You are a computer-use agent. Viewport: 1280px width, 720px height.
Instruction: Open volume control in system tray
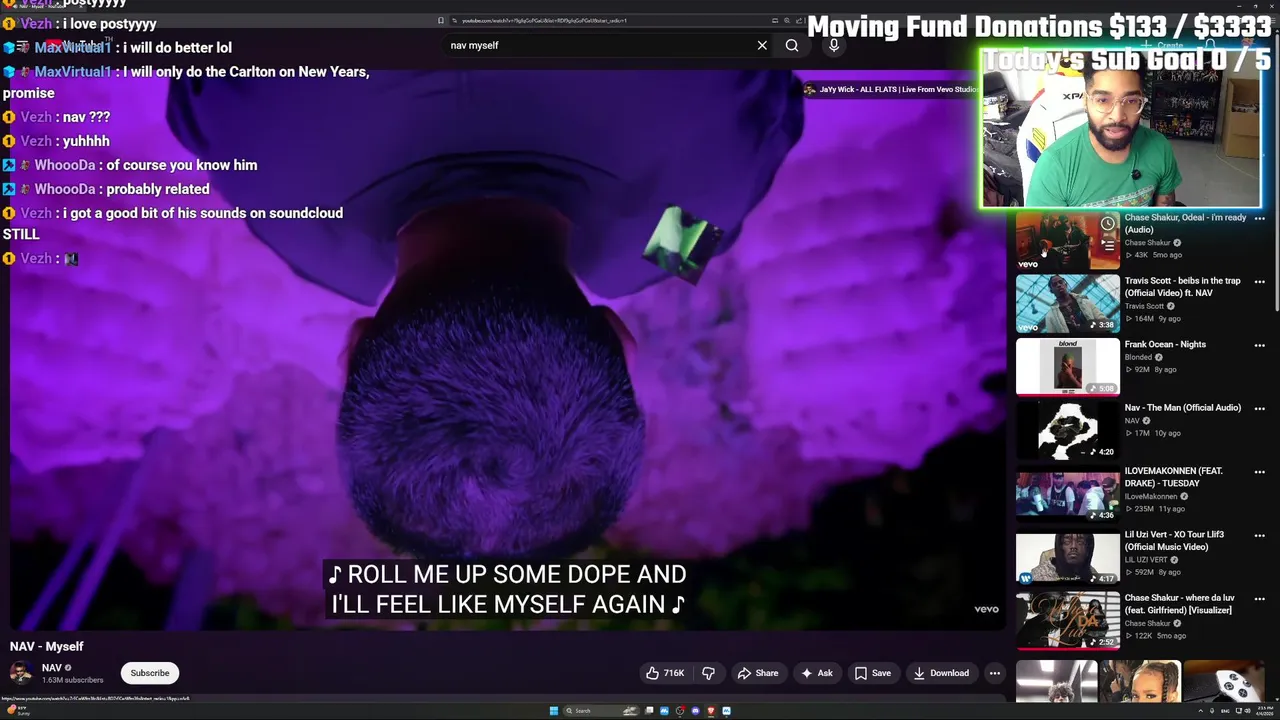point(1248,711)
